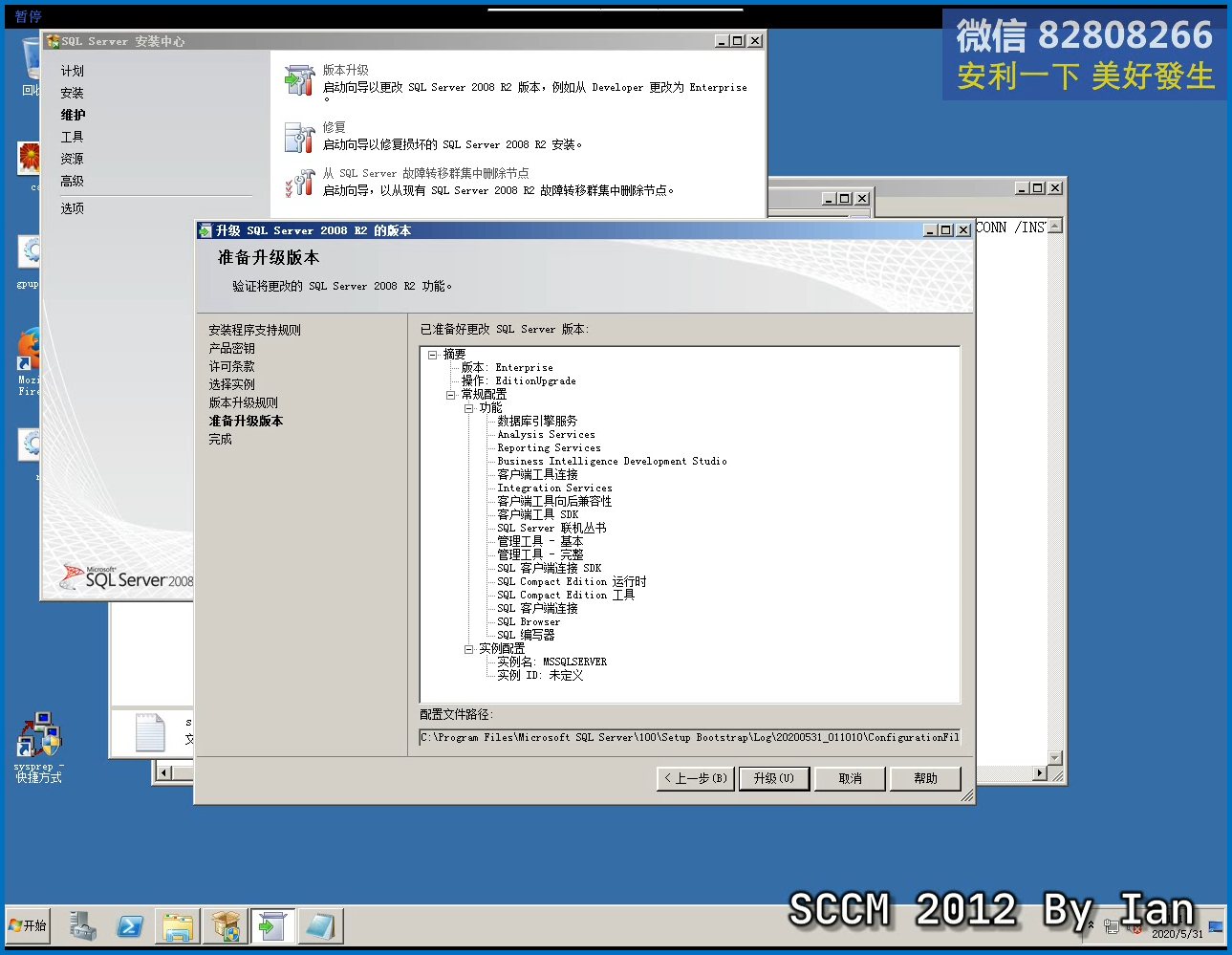Launch the 修复 repair wizard icon
Viewport: 1232px width, 955px height.
(299, 137)
